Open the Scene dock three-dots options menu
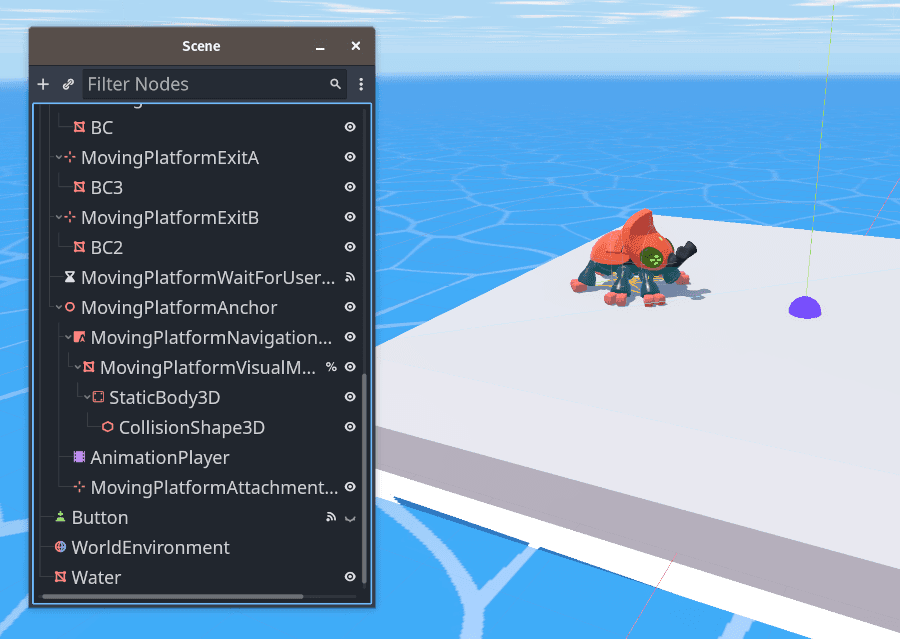This screenshot has width=900, height=639. coord(361,85)
